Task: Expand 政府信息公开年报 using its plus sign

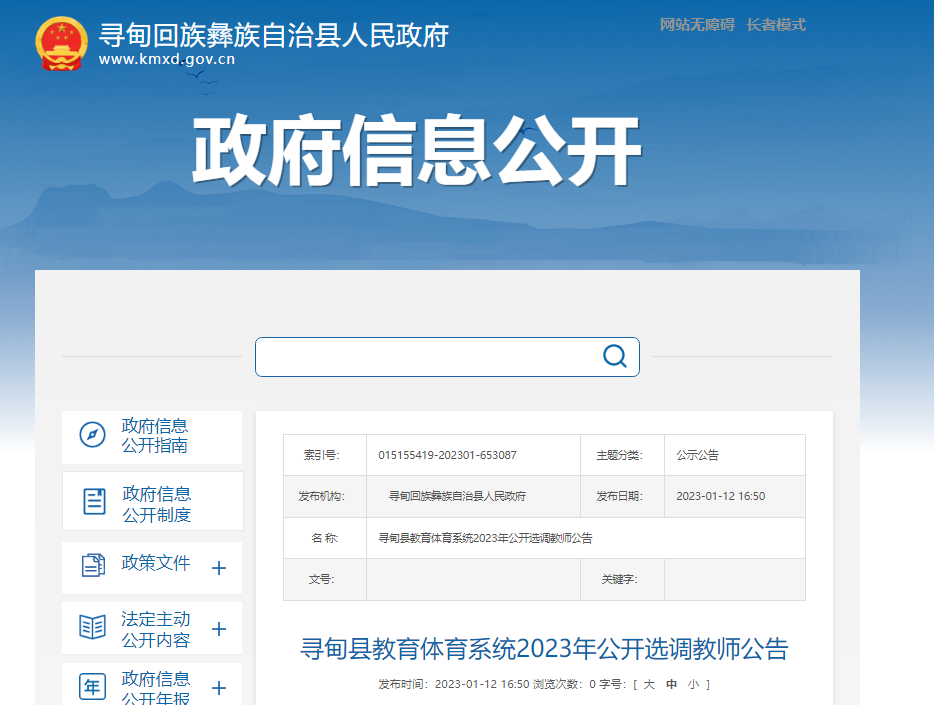Action: [x=219, y=688]
